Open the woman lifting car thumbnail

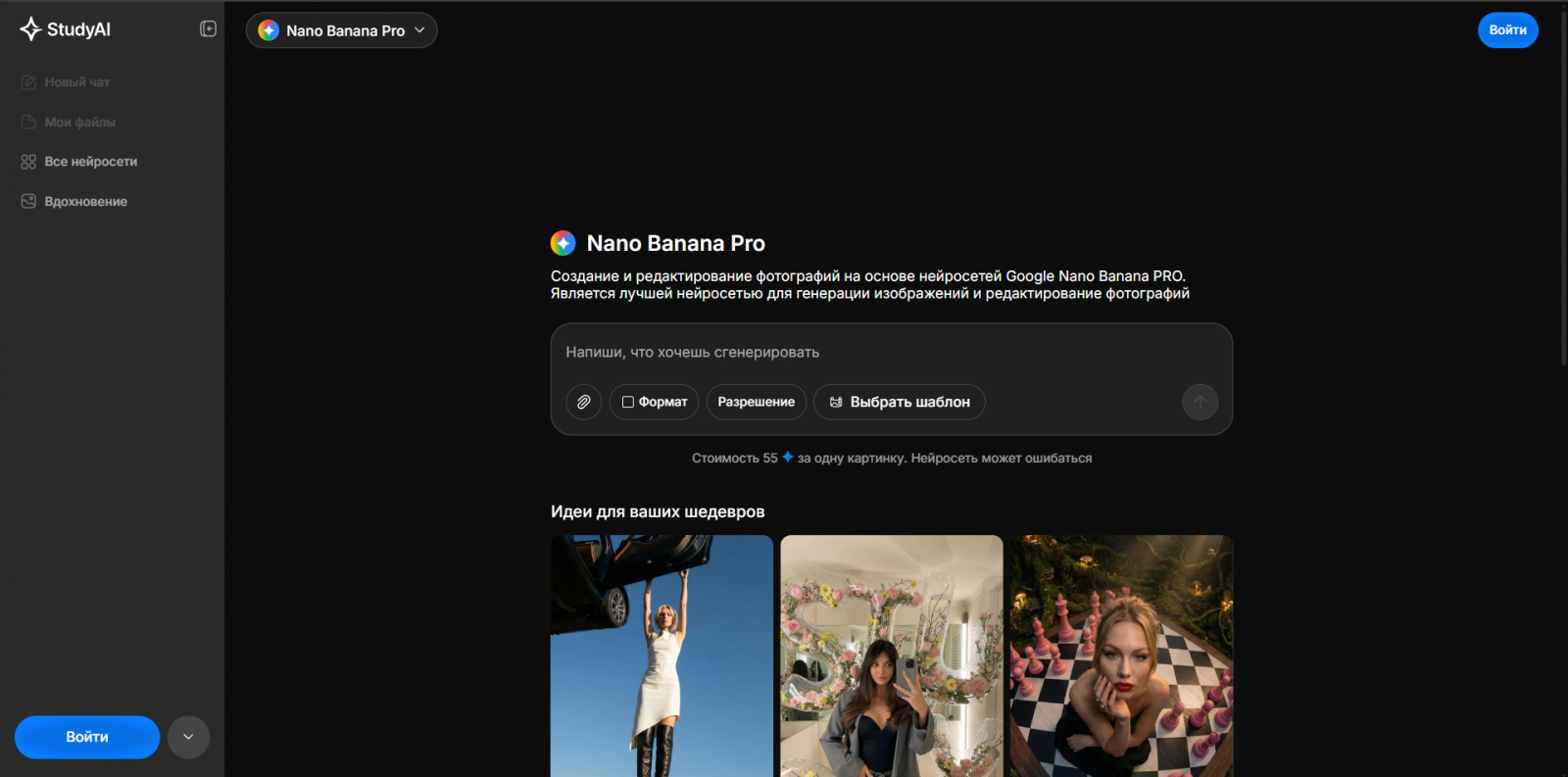pyautogui.click(x=661, y=656)
